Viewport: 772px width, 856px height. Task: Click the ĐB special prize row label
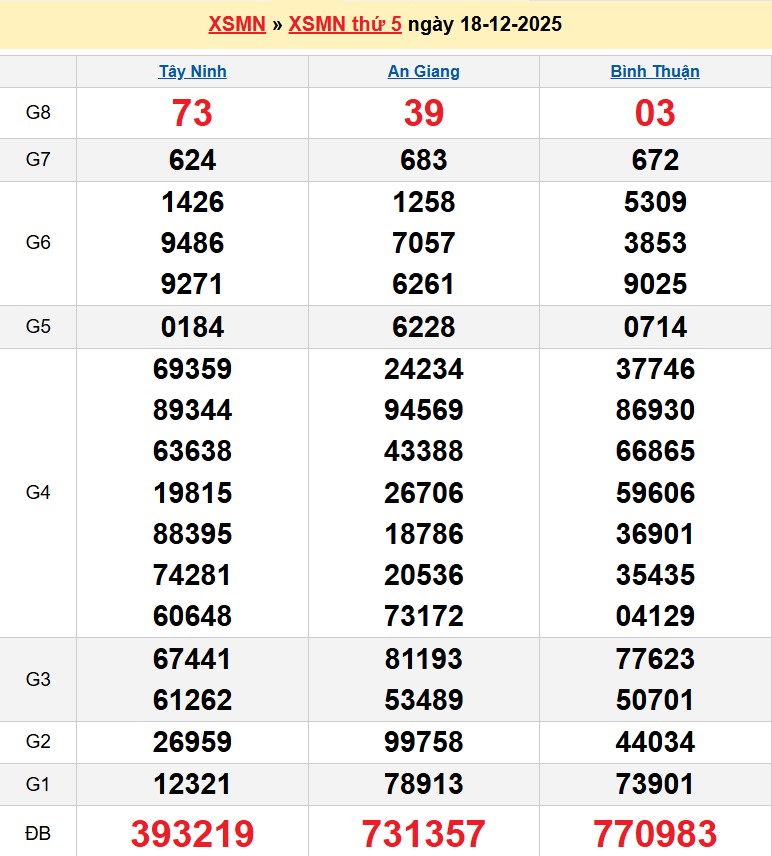38,833
